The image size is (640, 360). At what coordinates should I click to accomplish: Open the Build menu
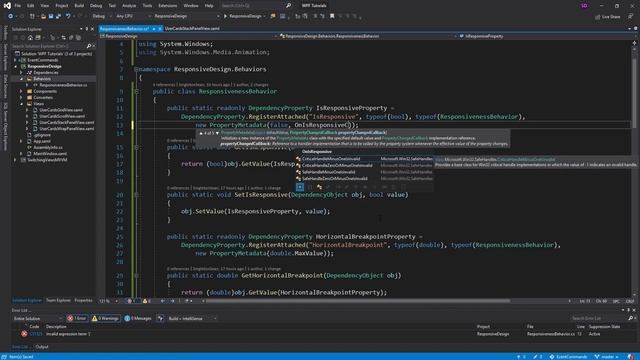(79, 6)
